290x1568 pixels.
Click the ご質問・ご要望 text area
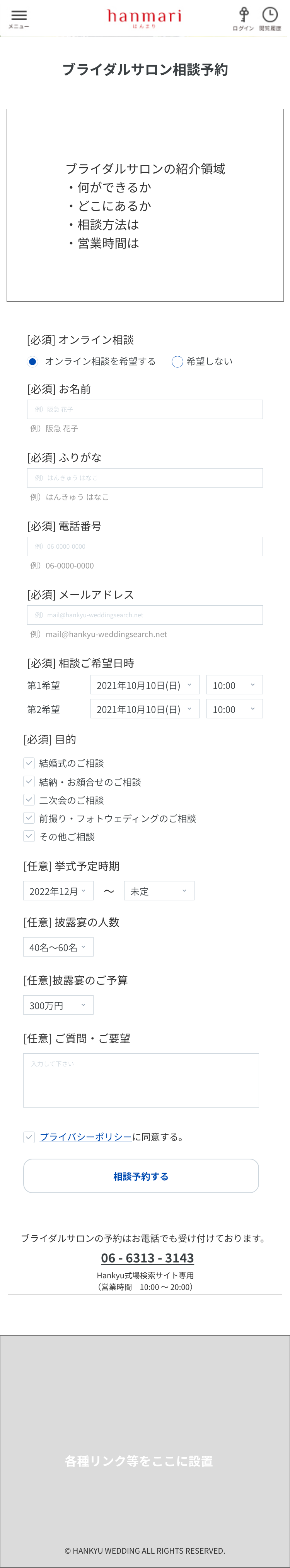(141, 1080)
